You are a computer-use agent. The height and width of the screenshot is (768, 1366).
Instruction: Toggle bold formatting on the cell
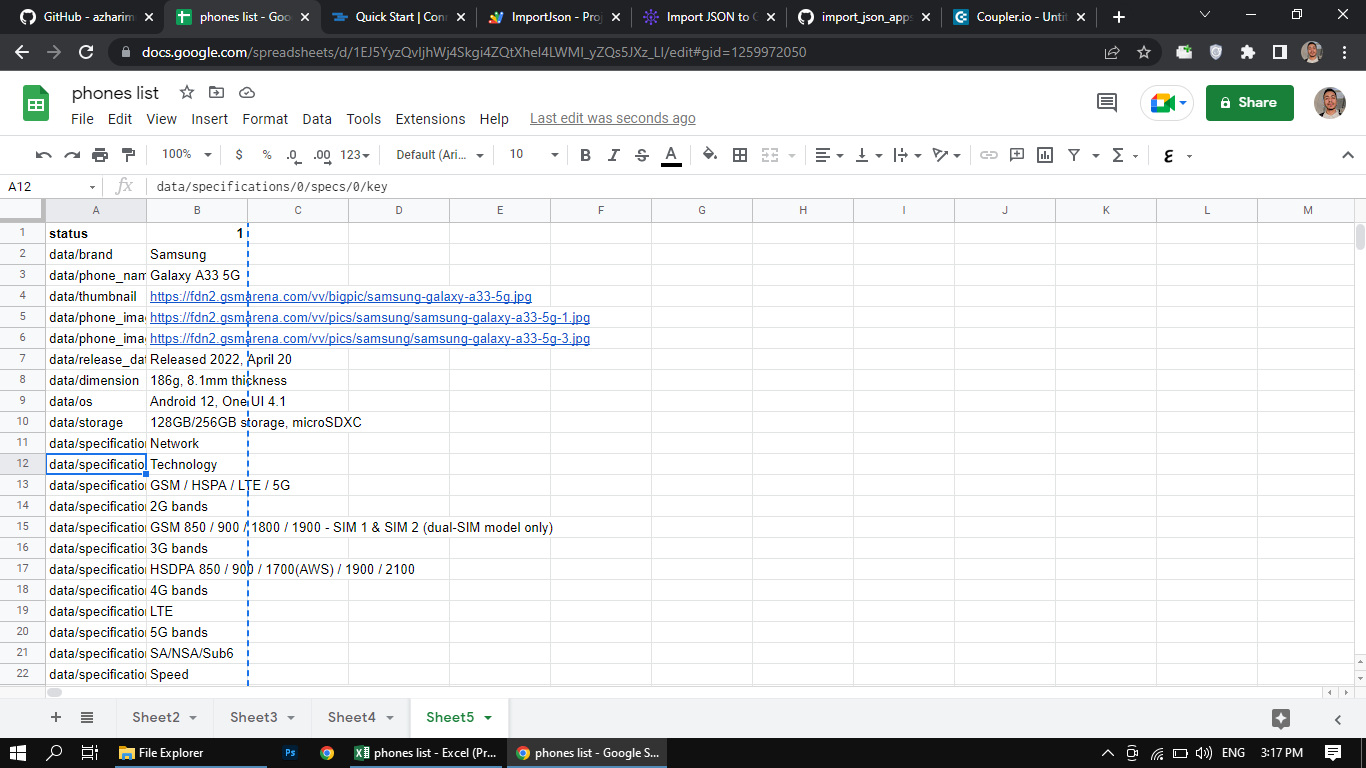click(x=583, y=155)
